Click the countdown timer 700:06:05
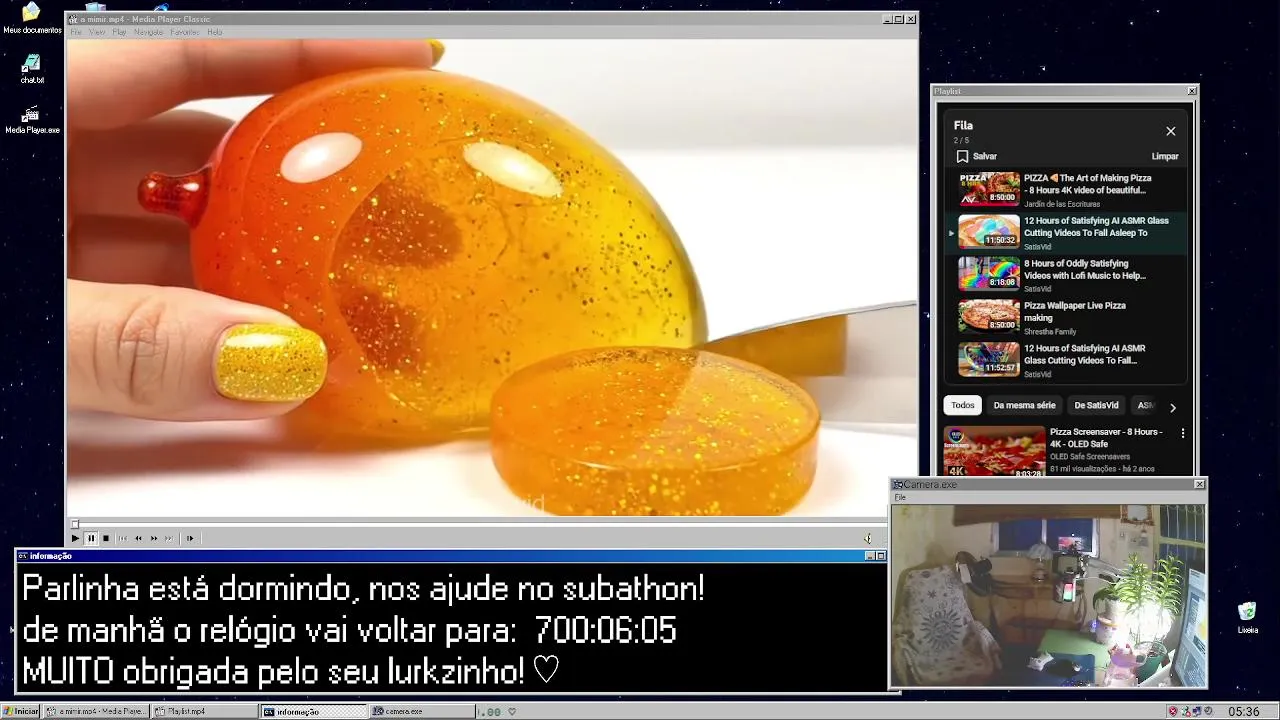The image size is (1280, 720). [x=605, y=631]
